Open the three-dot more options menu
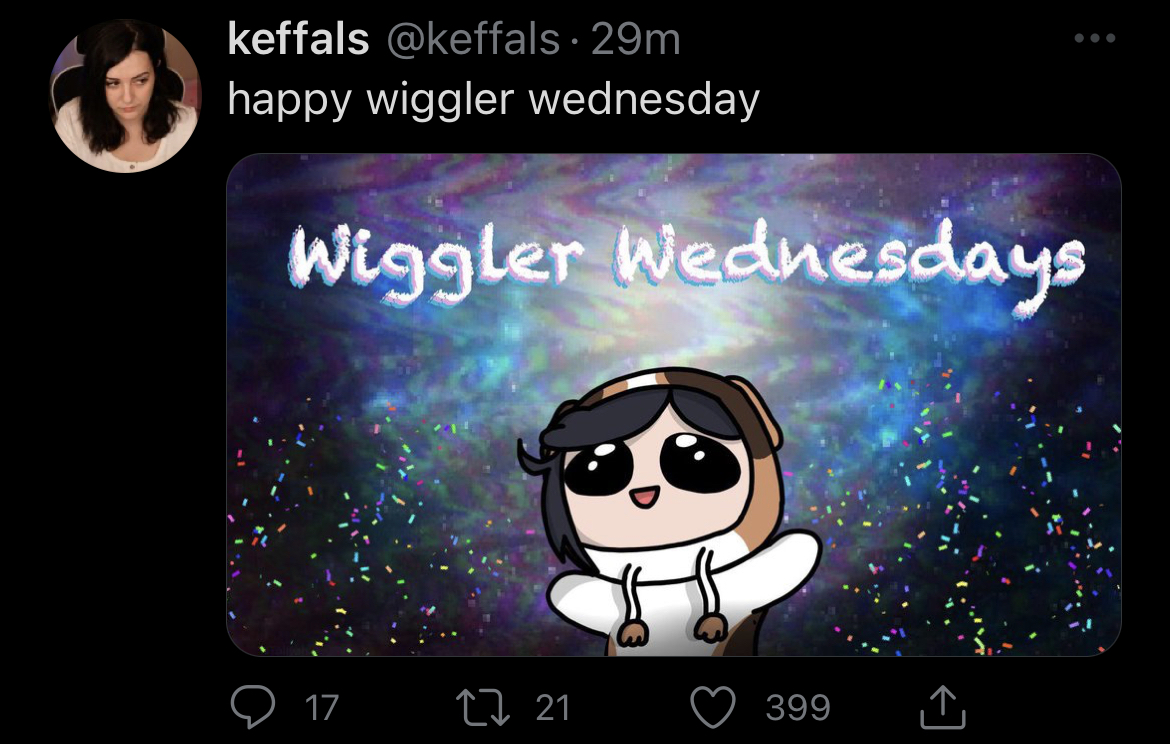This screenshot has width=1170, height=744. [x=1095, y=38]
